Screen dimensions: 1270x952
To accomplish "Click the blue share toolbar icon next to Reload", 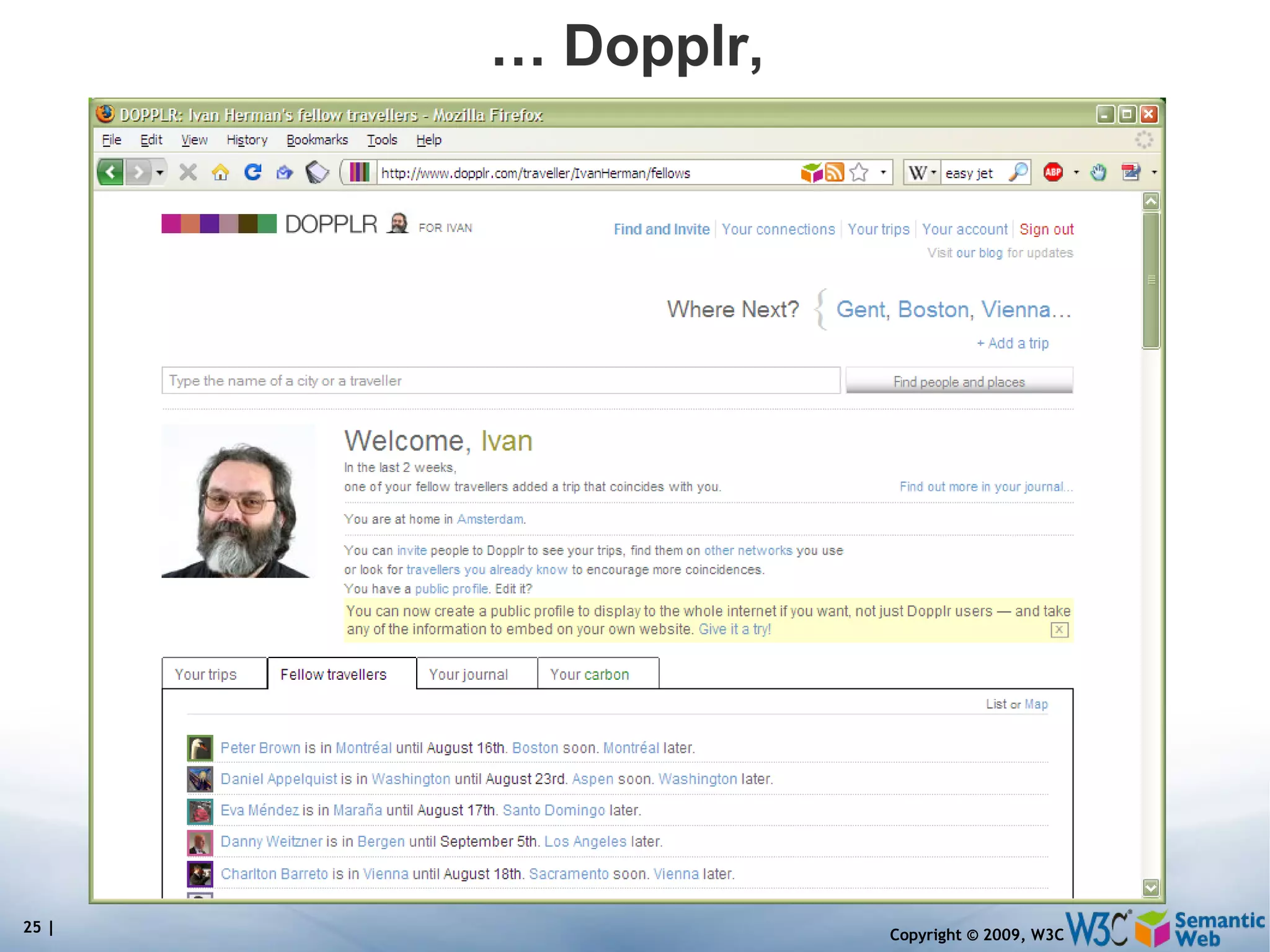I will tap(285, 172).
